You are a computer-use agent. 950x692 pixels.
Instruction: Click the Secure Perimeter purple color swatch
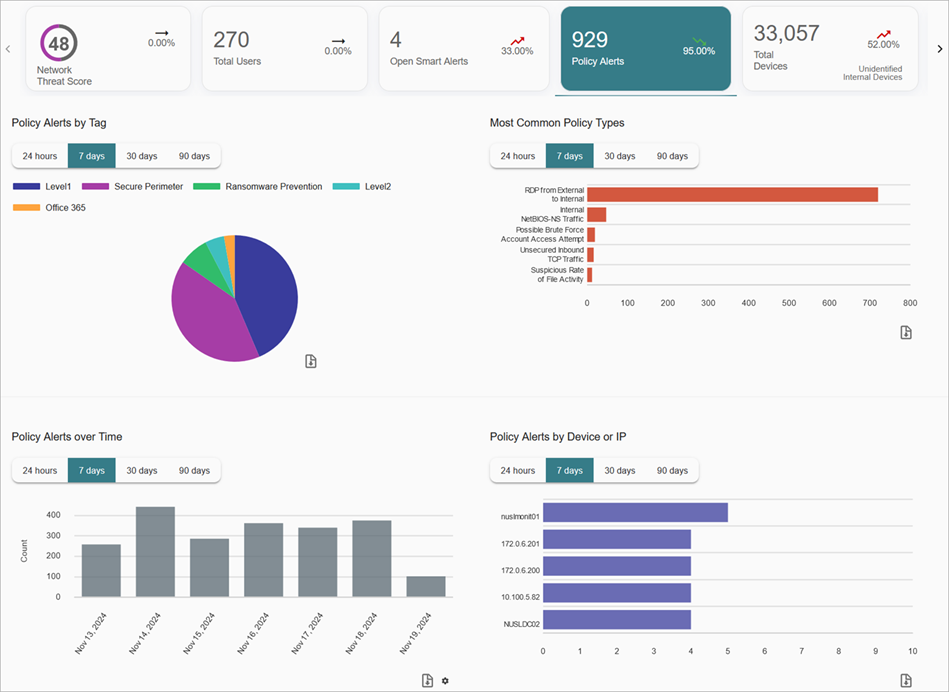[x=95, y=186]
